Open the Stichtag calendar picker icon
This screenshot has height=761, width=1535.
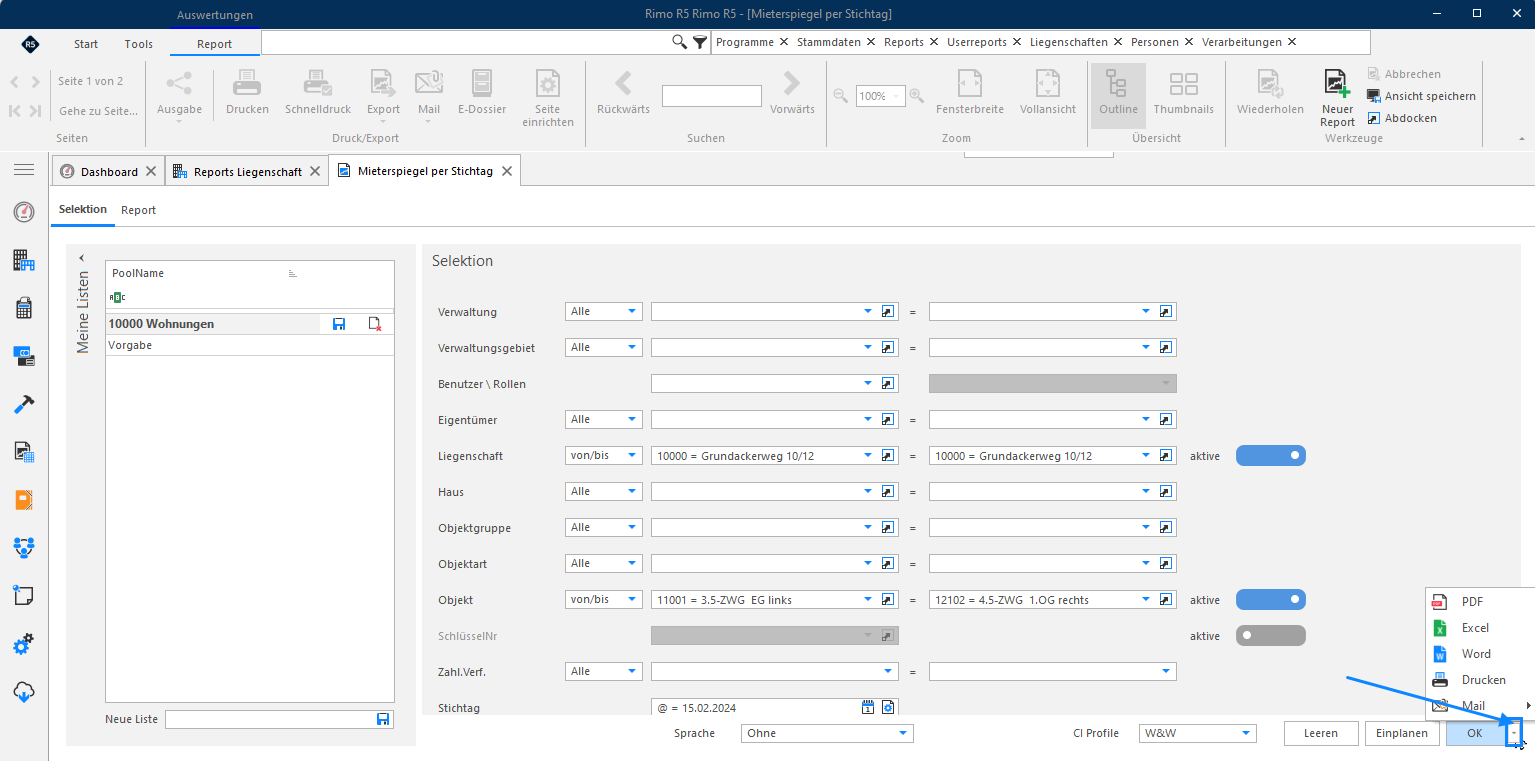[x=868, y=707]
